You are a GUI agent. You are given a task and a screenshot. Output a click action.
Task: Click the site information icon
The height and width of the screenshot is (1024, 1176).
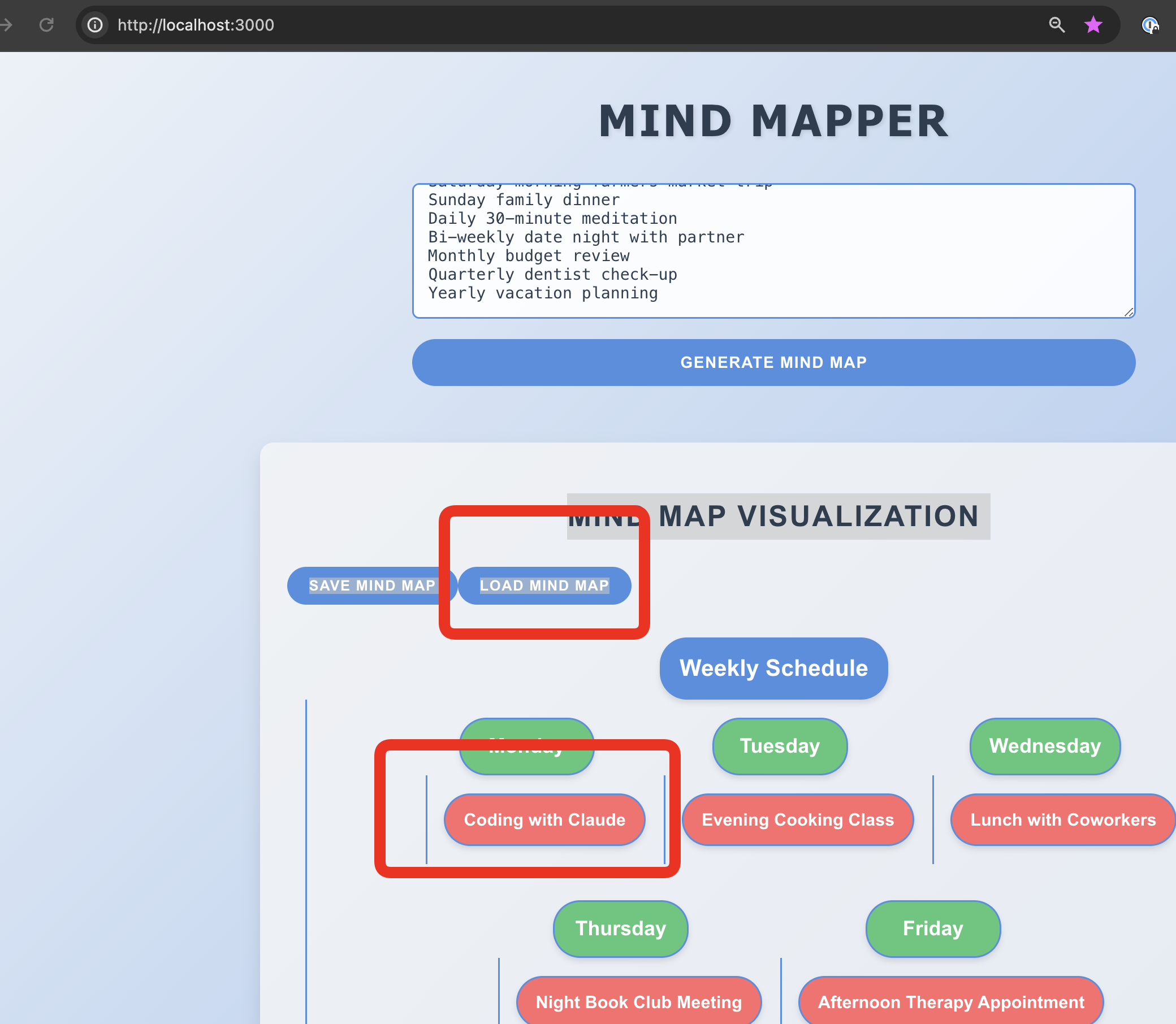(x=95, y=24)
